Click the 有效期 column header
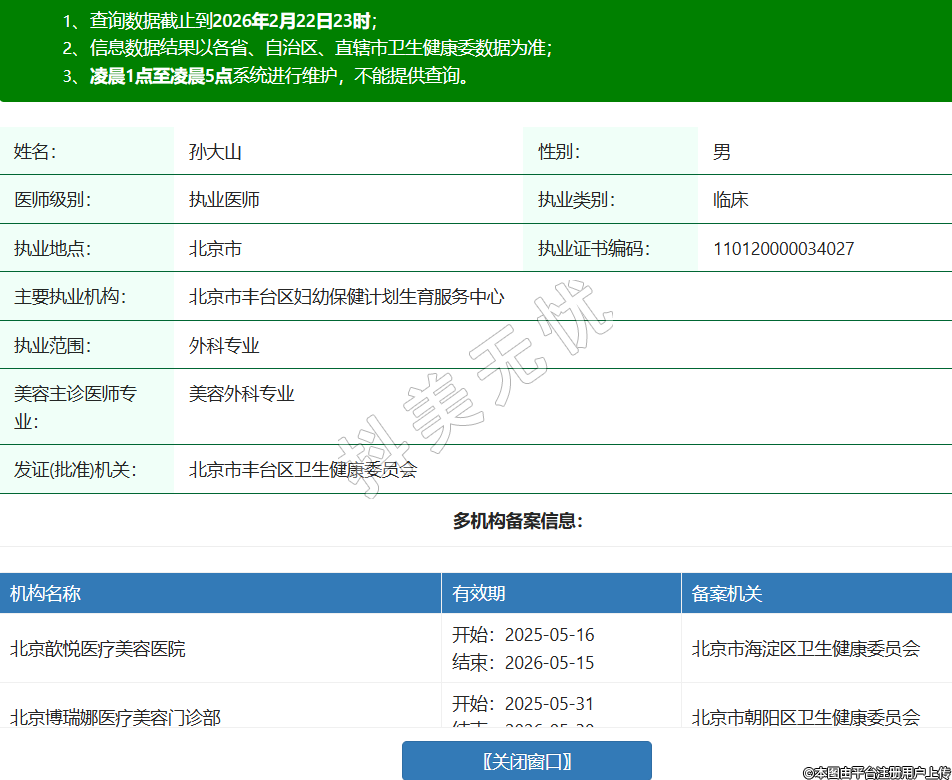The height and width of the screenshot is (780, 952). (479, 594)
